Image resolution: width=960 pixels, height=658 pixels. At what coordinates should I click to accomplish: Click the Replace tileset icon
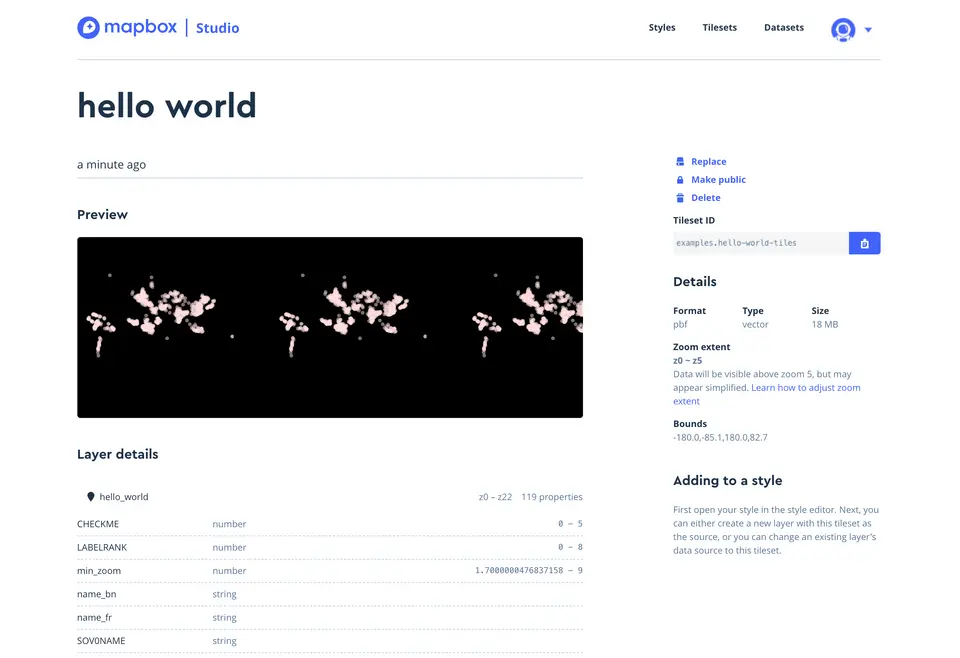pos(680,162)
